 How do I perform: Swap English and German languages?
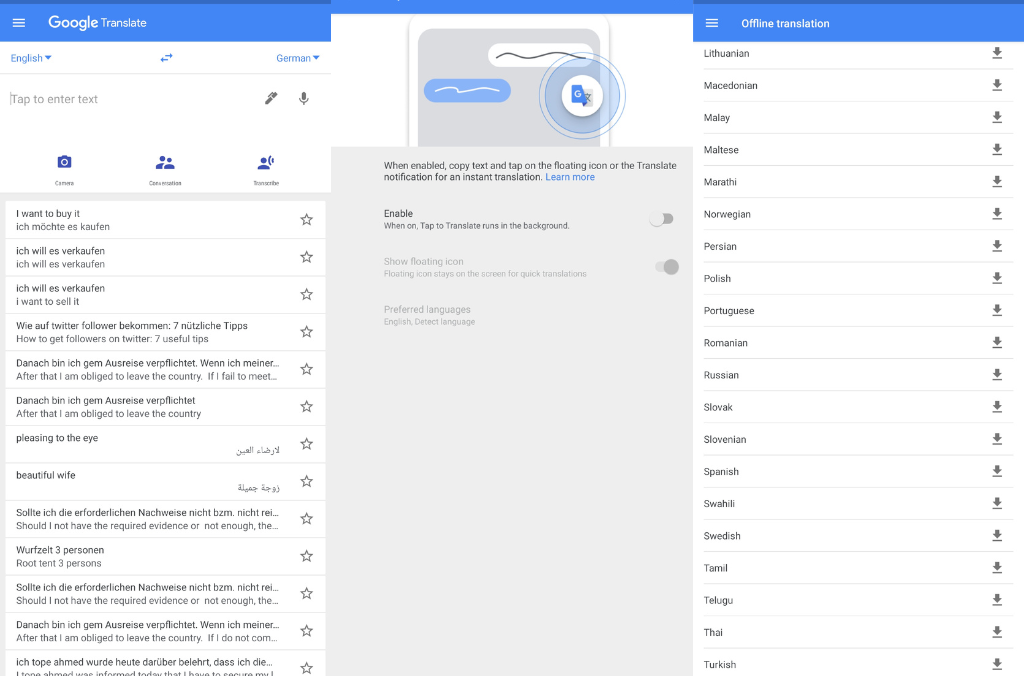[x=167, y=58]
